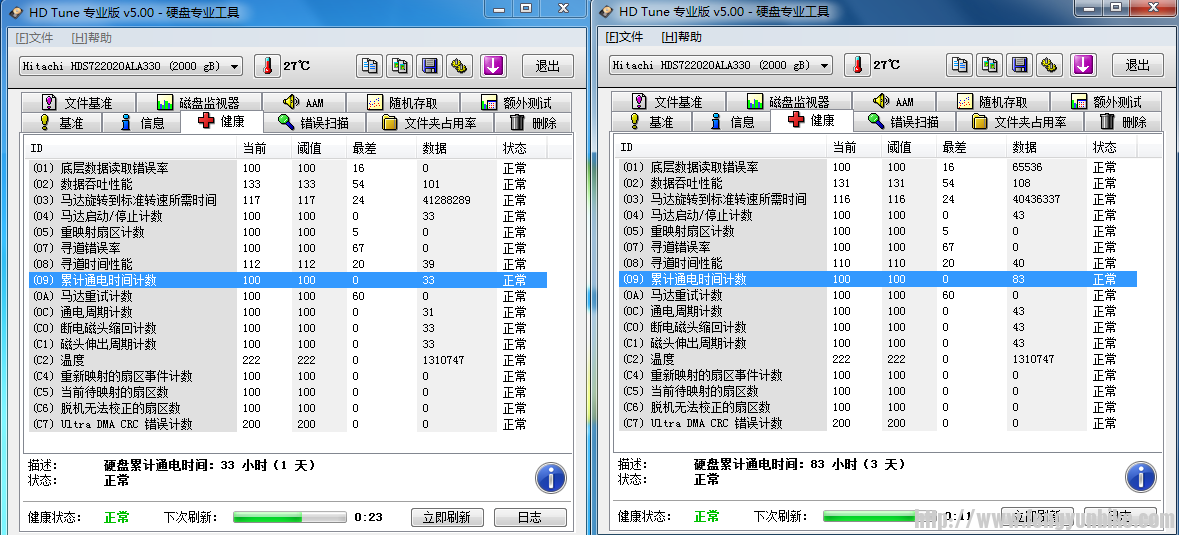
Task: Open [F]文件 menu in left window
Action: click(x=34, y=38)
